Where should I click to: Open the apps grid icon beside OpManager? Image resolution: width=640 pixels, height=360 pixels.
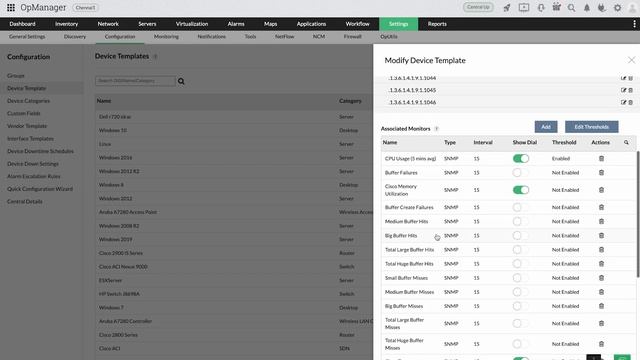click(11, 7)
